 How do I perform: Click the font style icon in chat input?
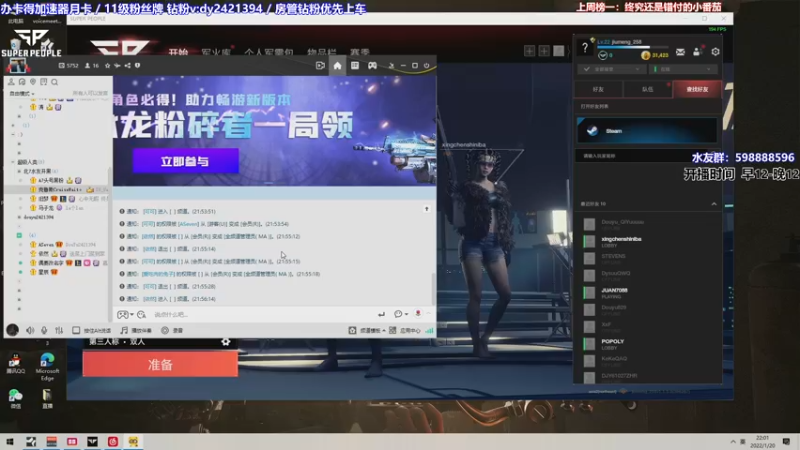[141, 314]
